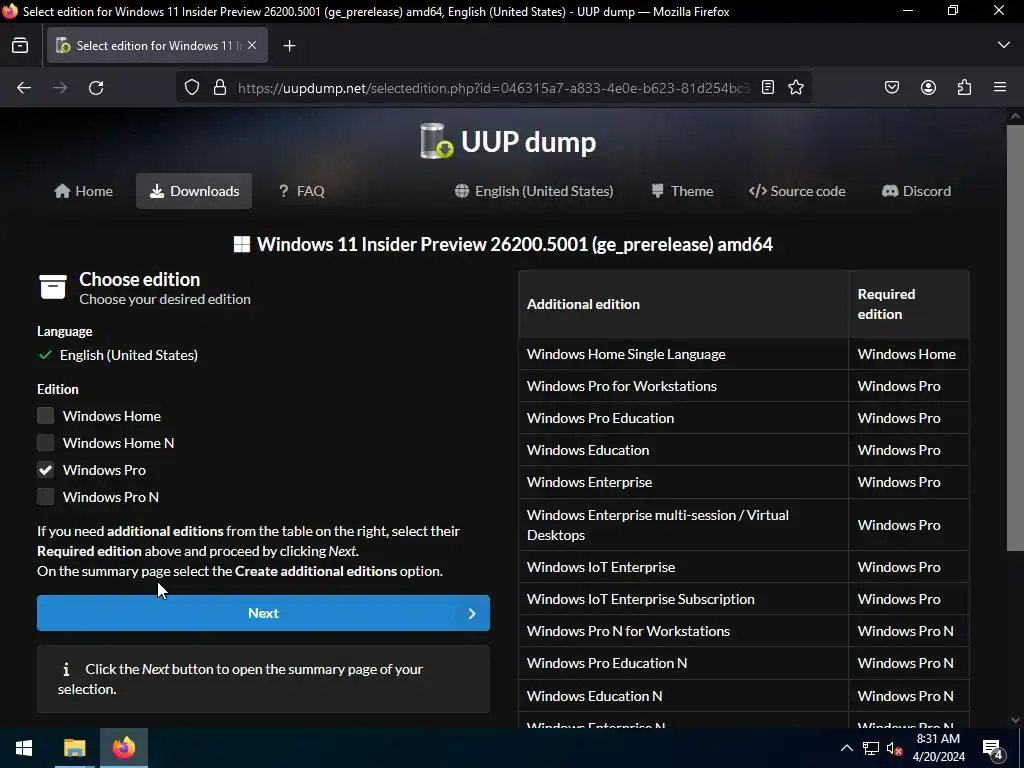This screenshot has width=1024, height=768.
Task: Reload the current page
Action: point(96,88)
